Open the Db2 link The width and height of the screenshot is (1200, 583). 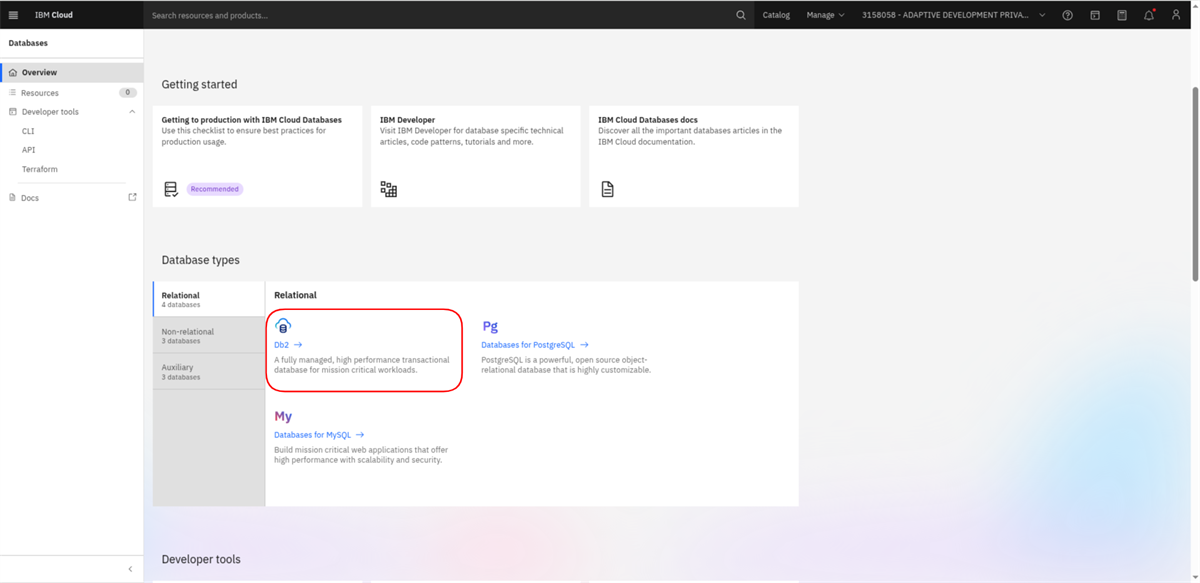282,345
